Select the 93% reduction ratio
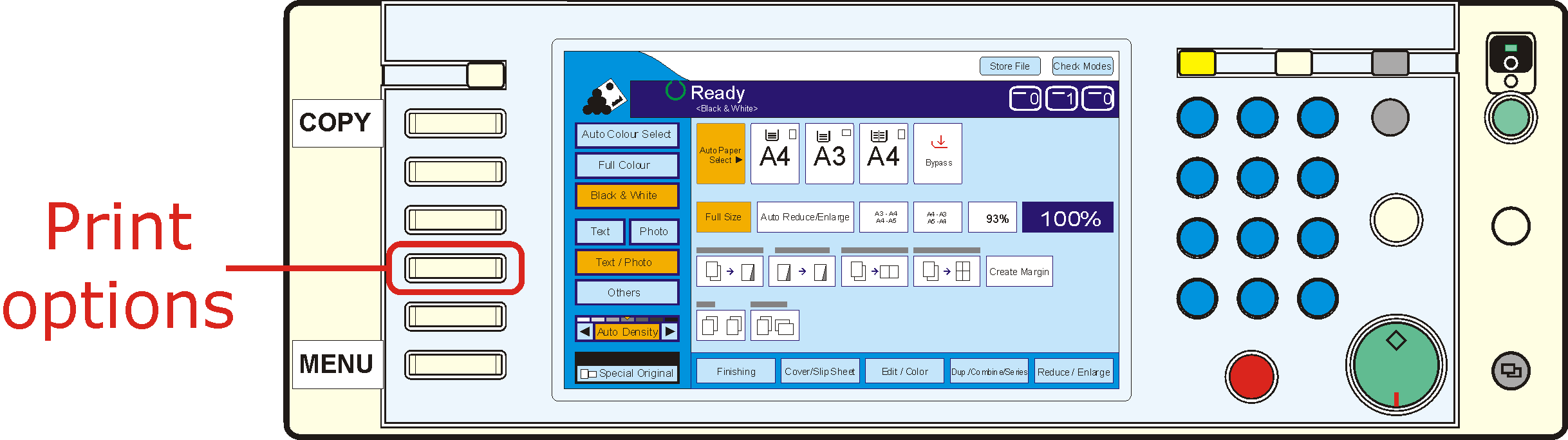The image size is (1568, 440). tap(996, 218)
